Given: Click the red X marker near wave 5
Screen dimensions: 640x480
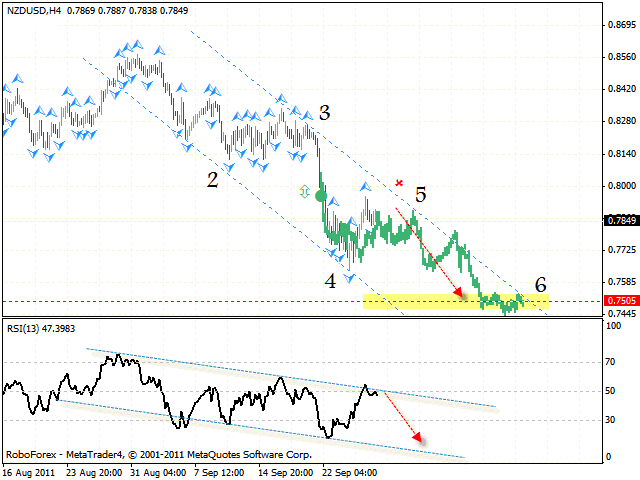Looking at the screenshot, I should (400, 183).
